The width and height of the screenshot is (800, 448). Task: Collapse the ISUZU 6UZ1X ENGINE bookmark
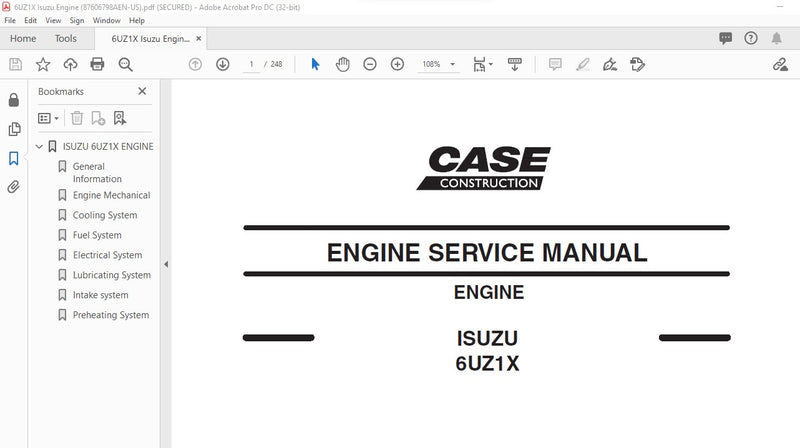[x=38, y=147]
